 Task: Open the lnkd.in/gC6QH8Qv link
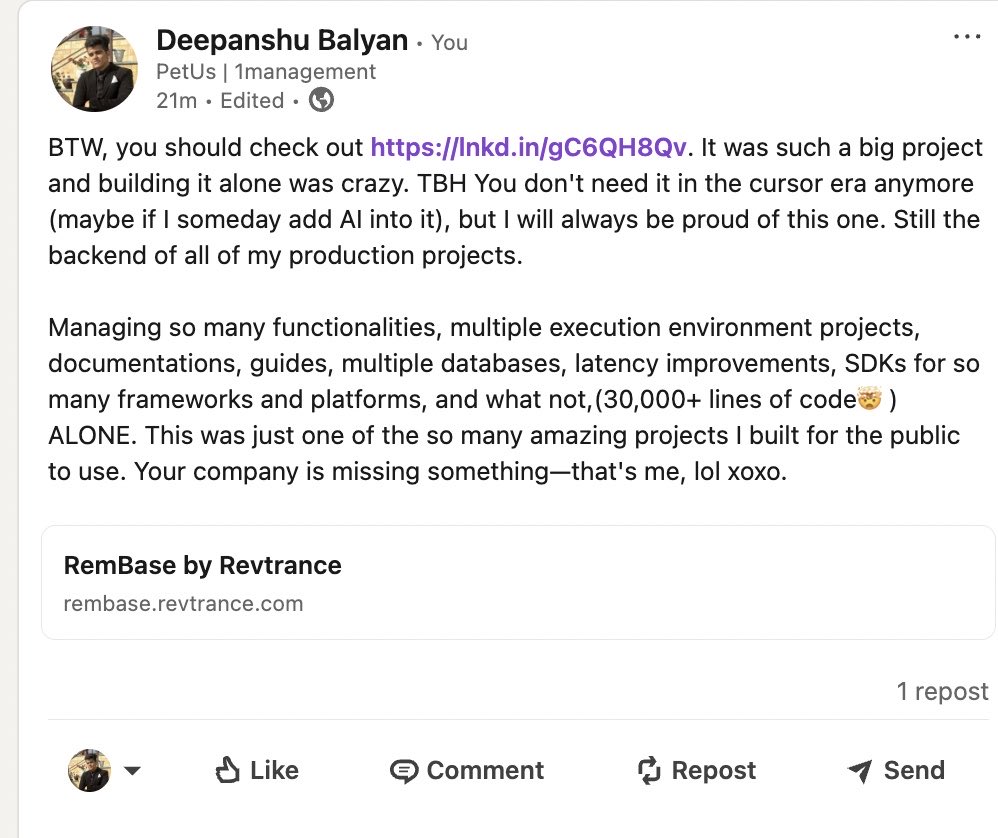tap(529, 148)
